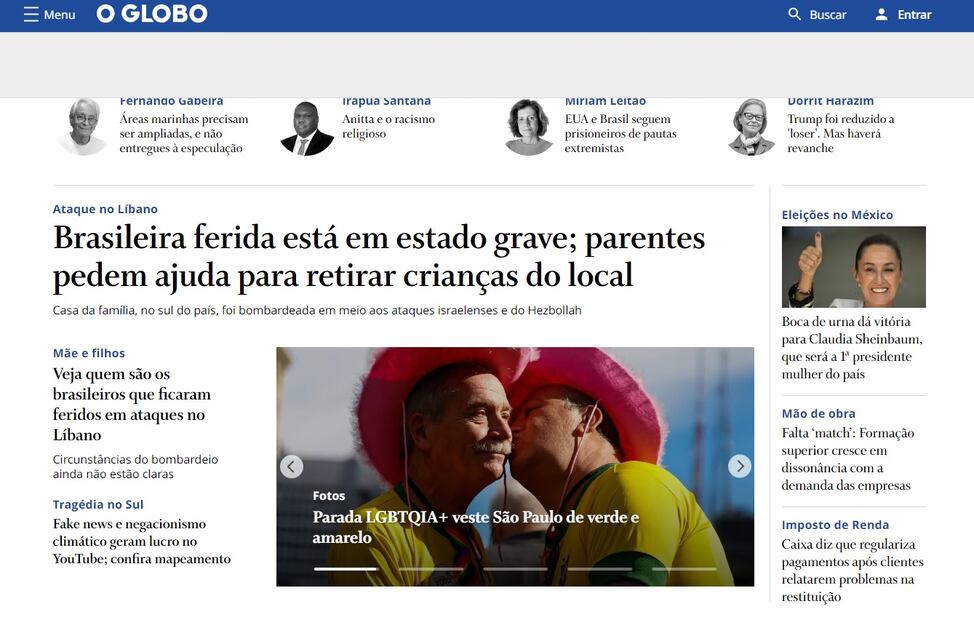The width and height of the screenshot is (974, 620).
Task: Open the Entrar login link
Action: click(x=914, y=14)
